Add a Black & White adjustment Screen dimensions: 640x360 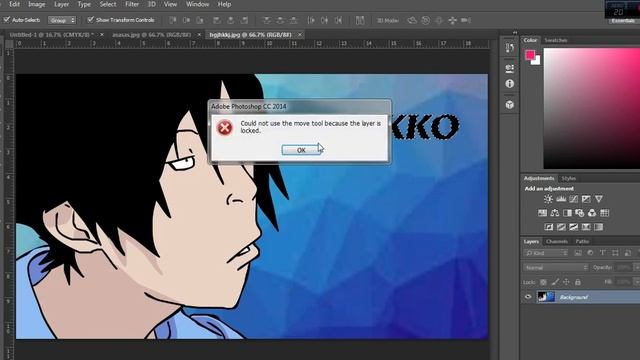click(567, 213)
